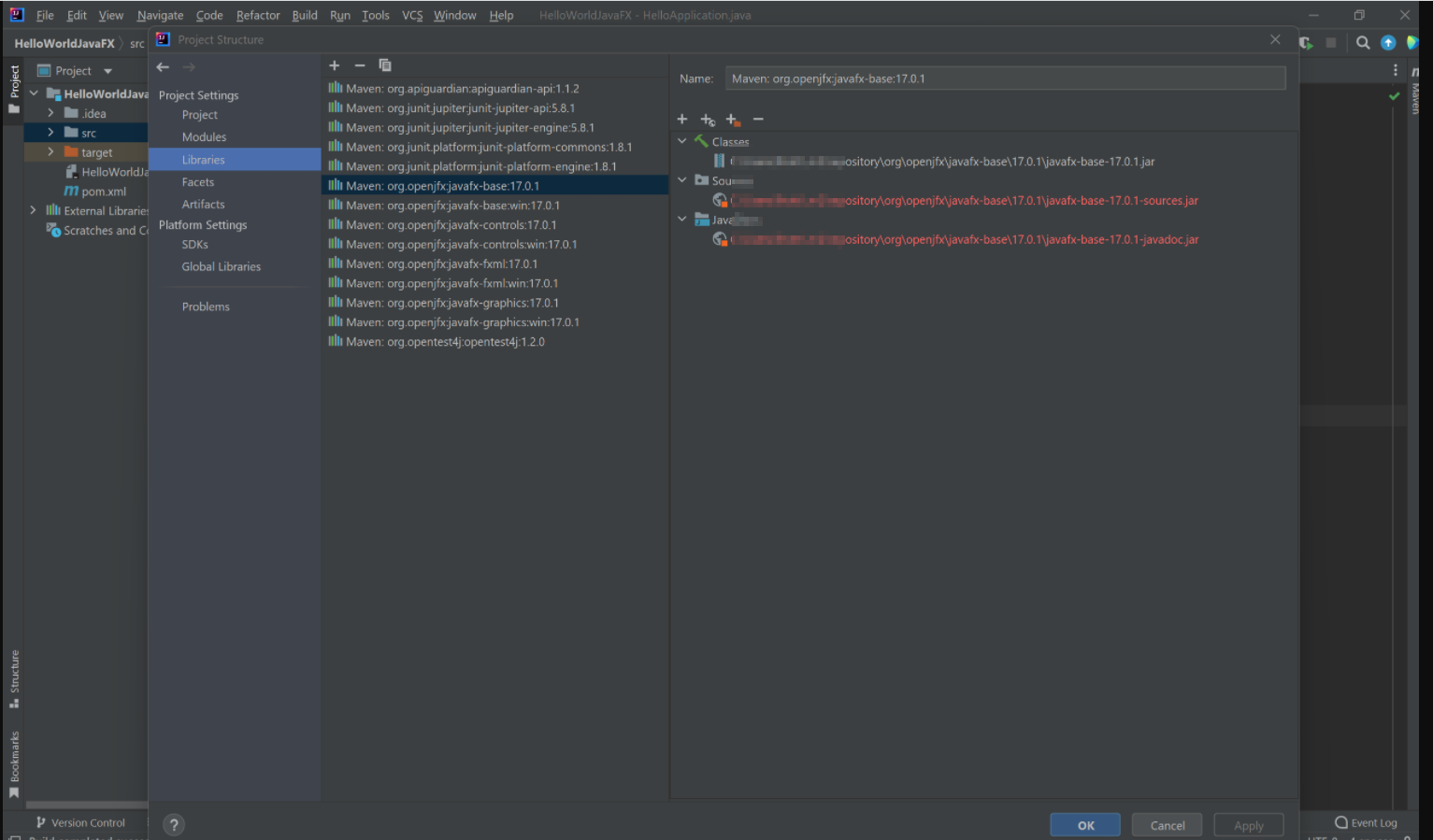Open the Maven tool window tab

click(1415, 92)
